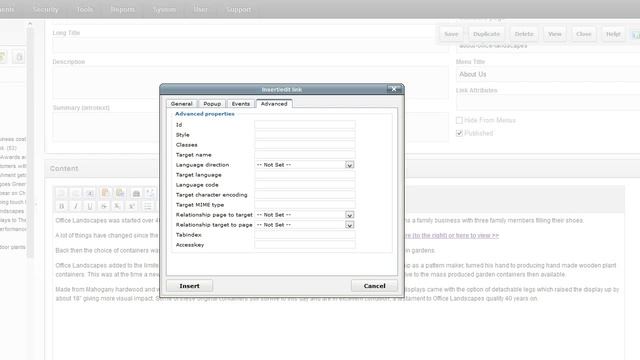Viewport: 640px width, 360px height.
Task: Click the View button
Action: pos(555,34)
